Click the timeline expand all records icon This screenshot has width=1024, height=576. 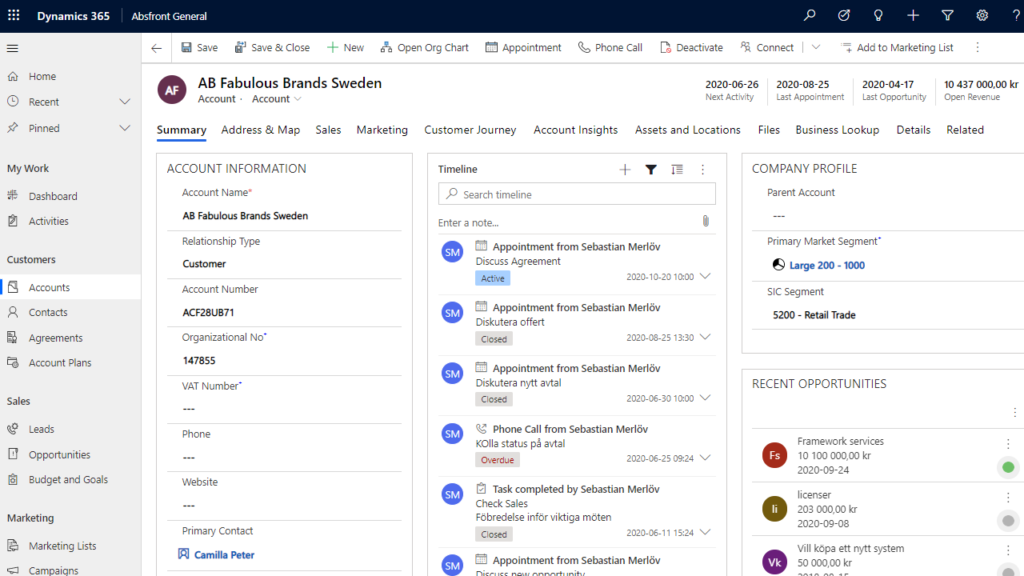pos(677,170)
